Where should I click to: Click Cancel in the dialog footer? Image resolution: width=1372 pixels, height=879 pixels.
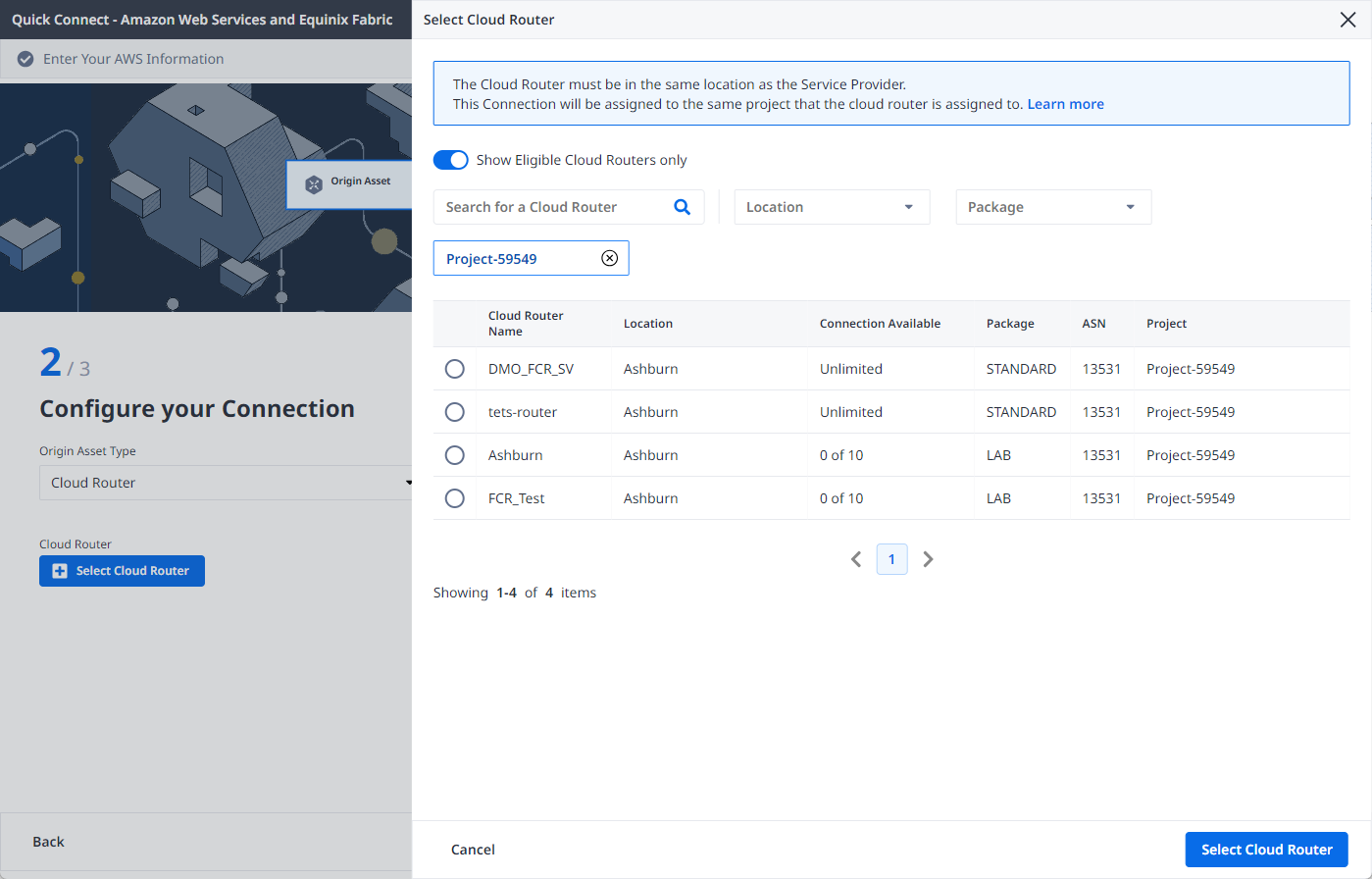[473, 850]
